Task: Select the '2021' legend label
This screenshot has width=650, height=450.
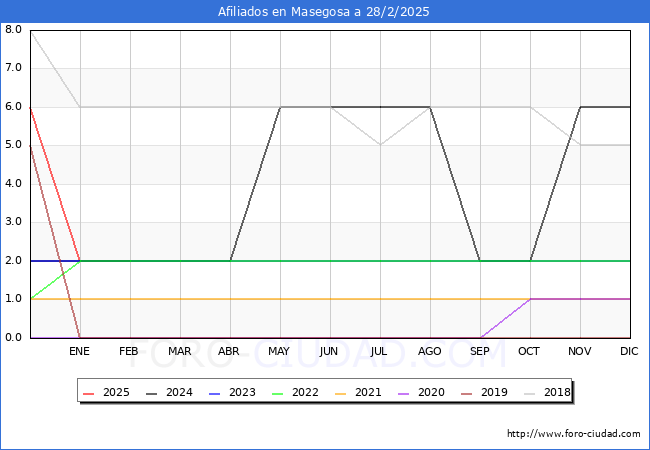Action: [368, 392]
